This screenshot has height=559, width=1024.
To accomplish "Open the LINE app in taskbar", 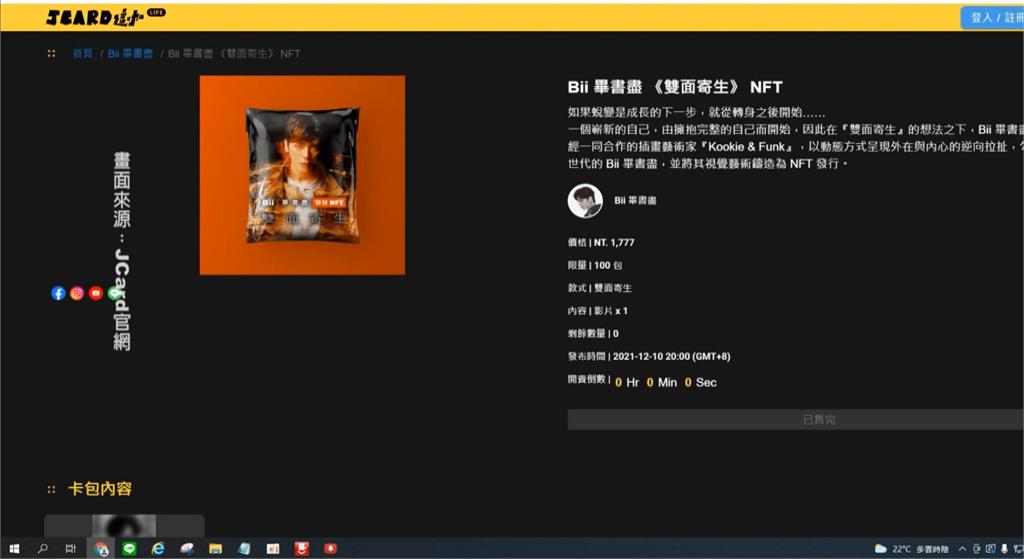I will (x=129, y=549).
